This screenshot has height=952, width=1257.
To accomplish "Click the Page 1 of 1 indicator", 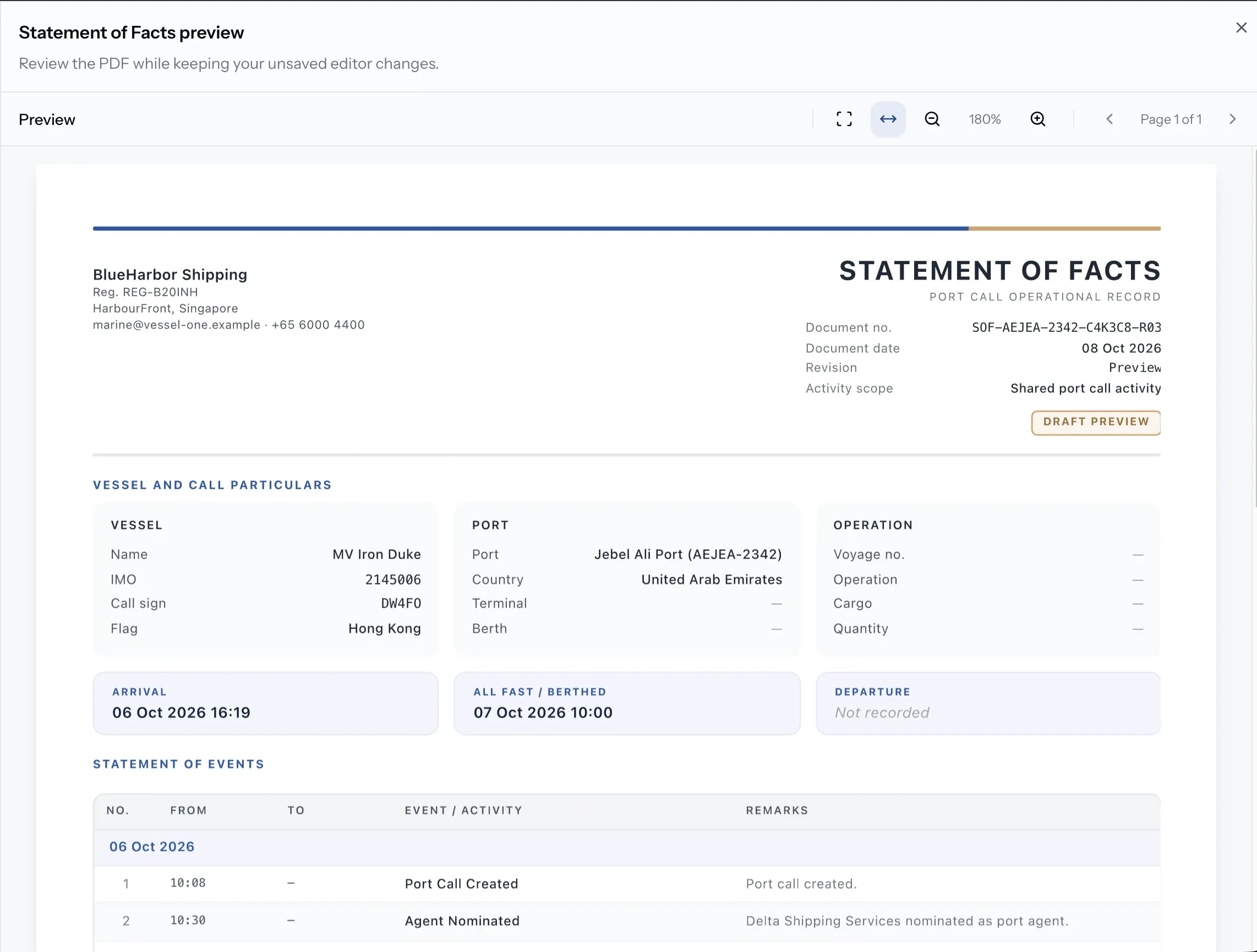I will point(1171,119).
